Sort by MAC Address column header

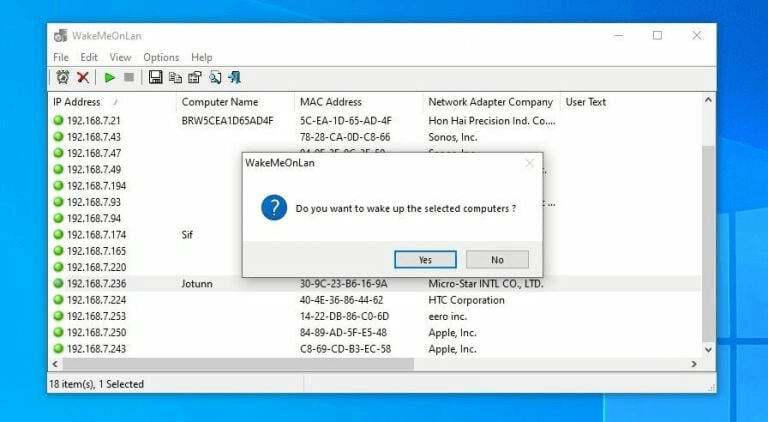click(330, 102)
